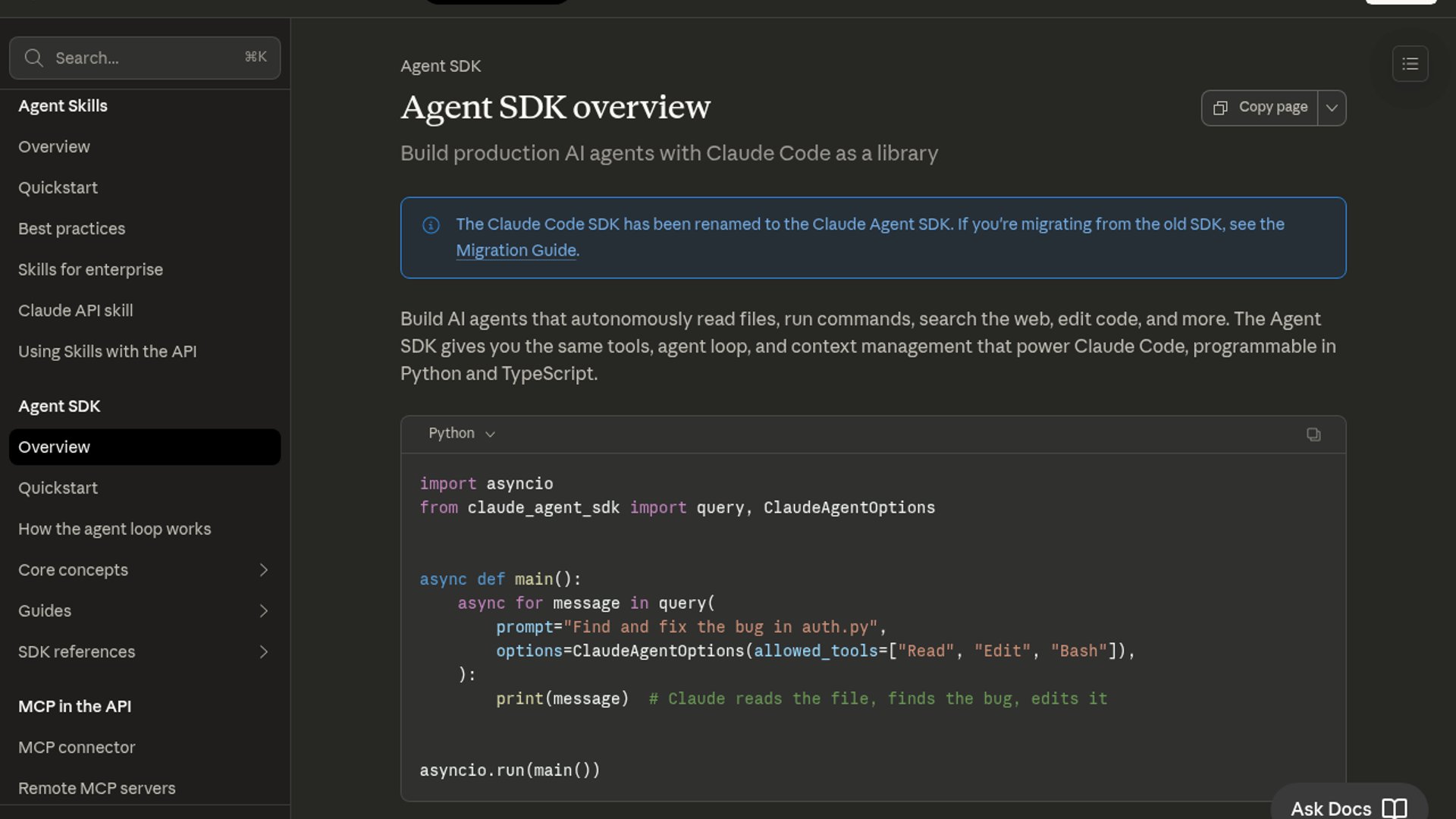Open Skills for enterprise page

pos(90,270)
